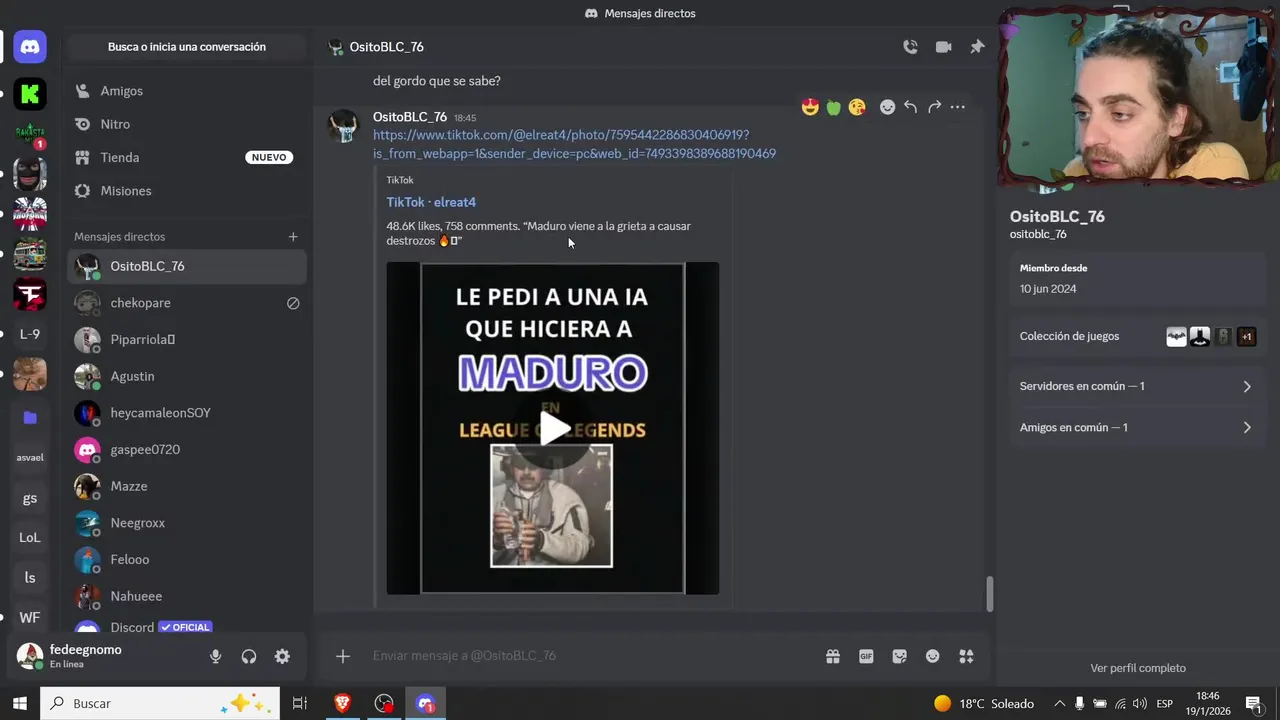Open chat with Piparriola
The image size is (1280, 720).
pyautogui.click(x=187, y=340)
